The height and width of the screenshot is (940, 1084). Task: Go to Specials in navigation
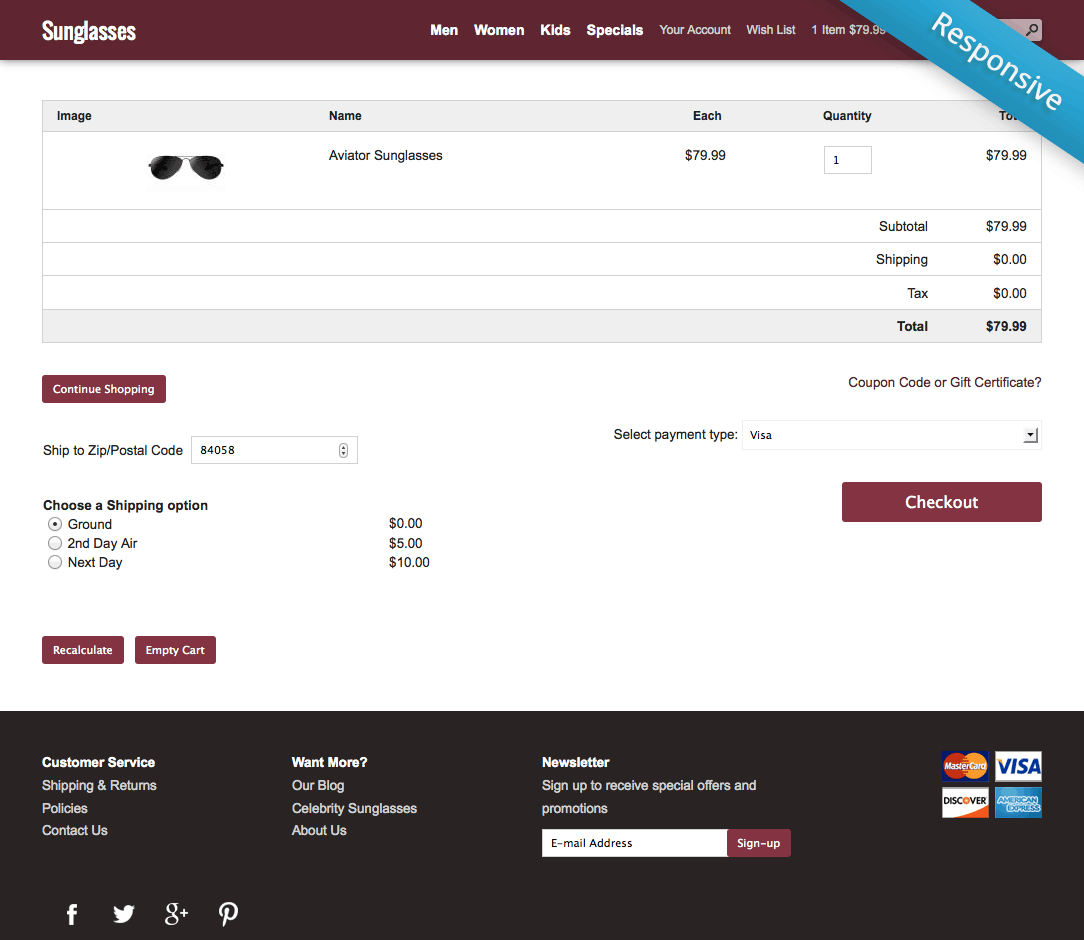(x=614, y=30)
